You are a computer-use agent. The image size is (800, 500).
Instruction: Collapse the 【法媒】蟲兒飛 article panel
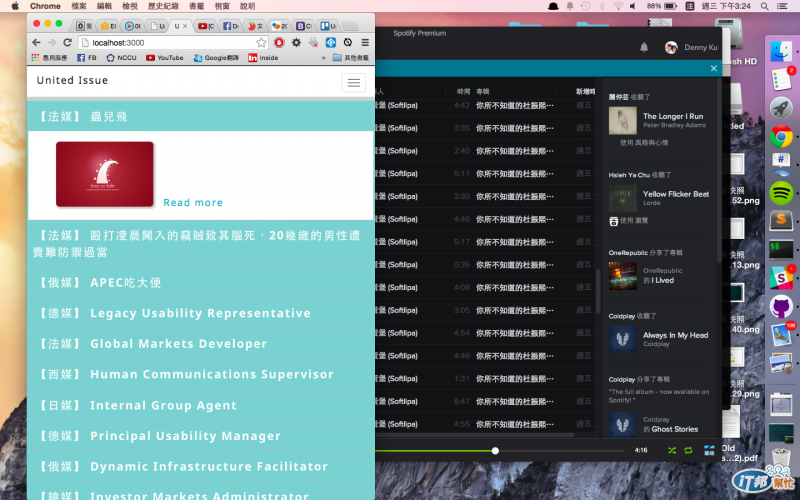pos(201,116)
